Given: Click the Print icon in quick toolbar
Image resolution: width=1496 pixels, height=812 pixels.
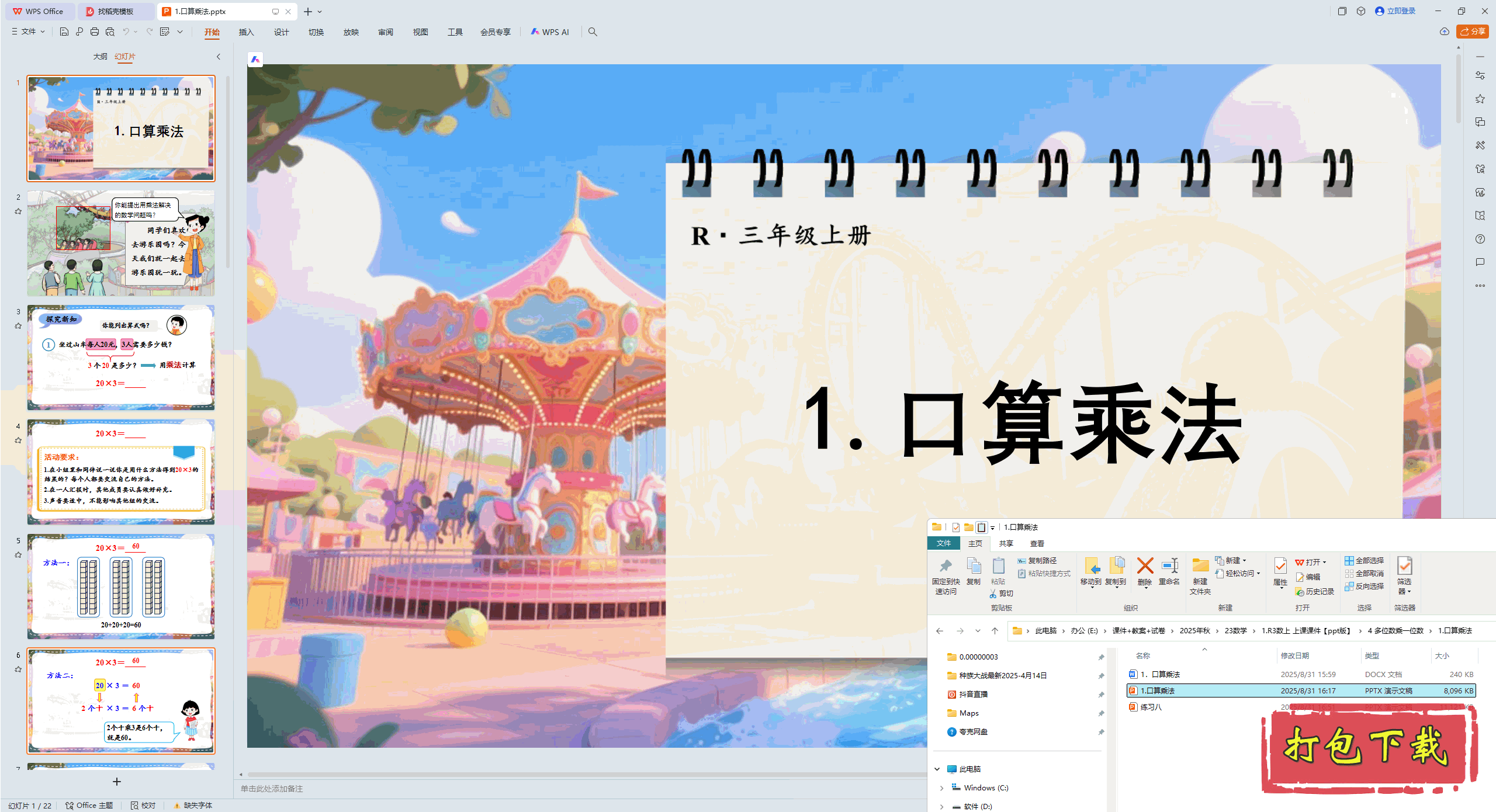Looking at the screenshot, I should click(x=95, y=32).
